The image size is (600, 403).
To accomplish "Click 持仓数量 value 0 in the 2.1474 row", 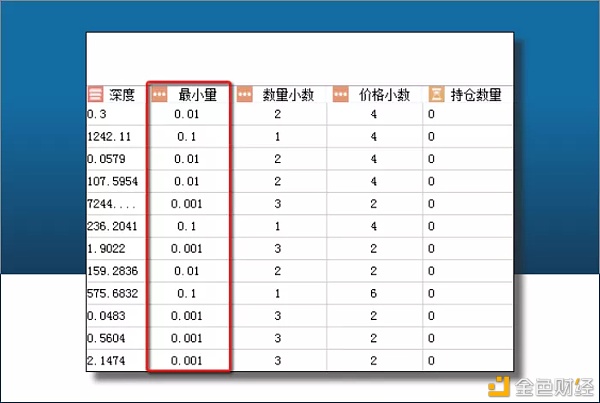I will pyautogui.click(x=431, y=361).
